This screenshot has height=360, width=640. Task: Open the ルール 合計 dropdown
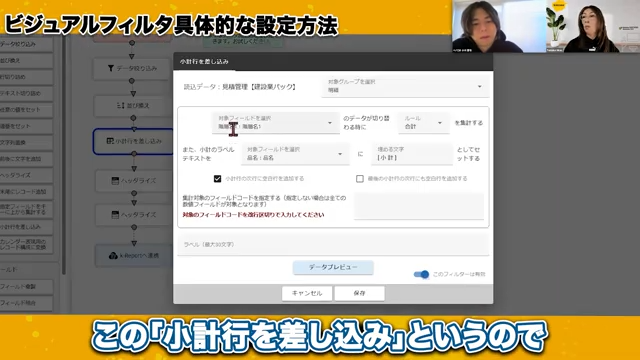pyautogui.click(x=424, y=123)
